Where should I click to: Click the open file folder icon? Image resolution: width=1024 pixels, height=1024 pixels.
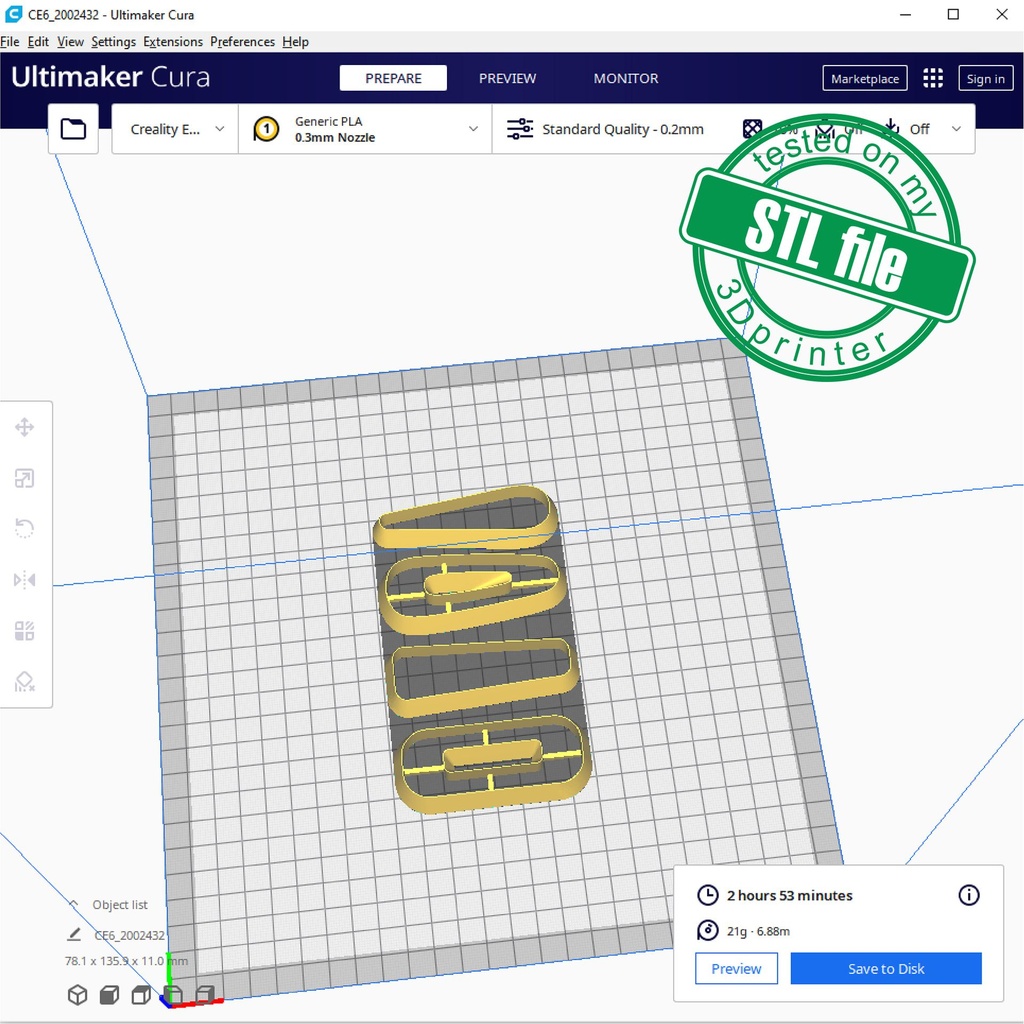click(x=73, y=129)
